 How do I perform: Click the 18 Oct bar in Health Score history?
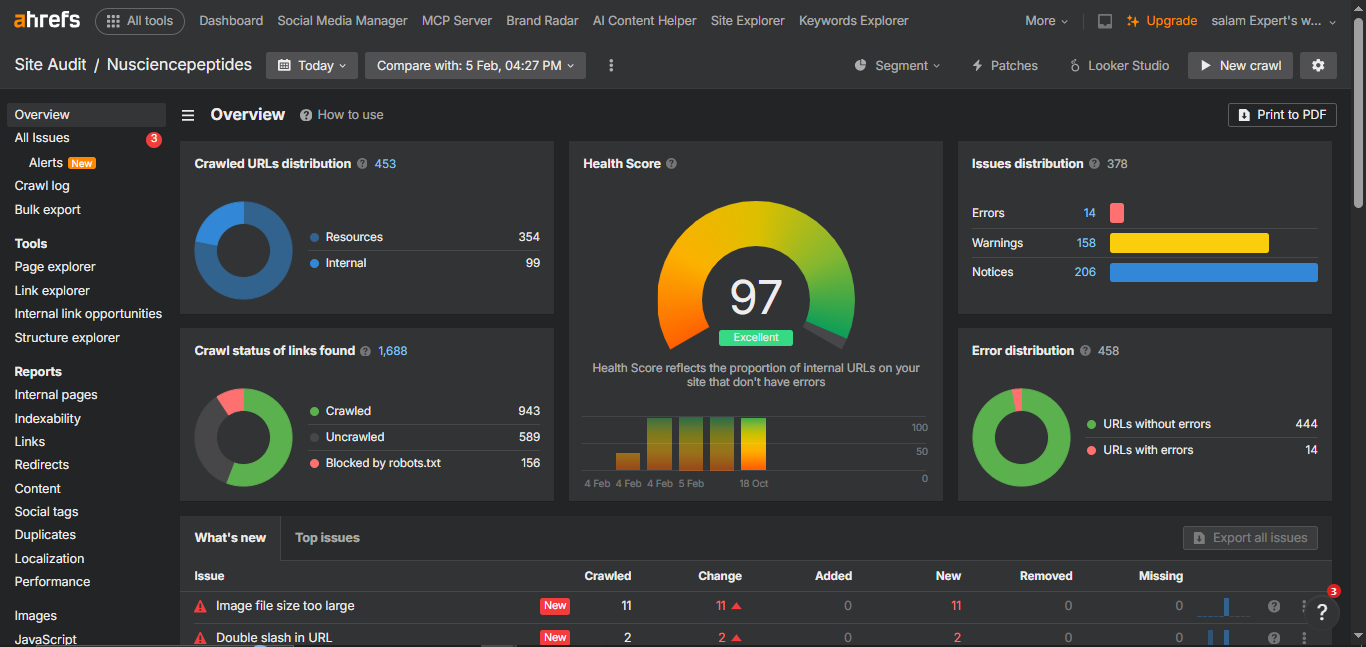coord(753,443)
